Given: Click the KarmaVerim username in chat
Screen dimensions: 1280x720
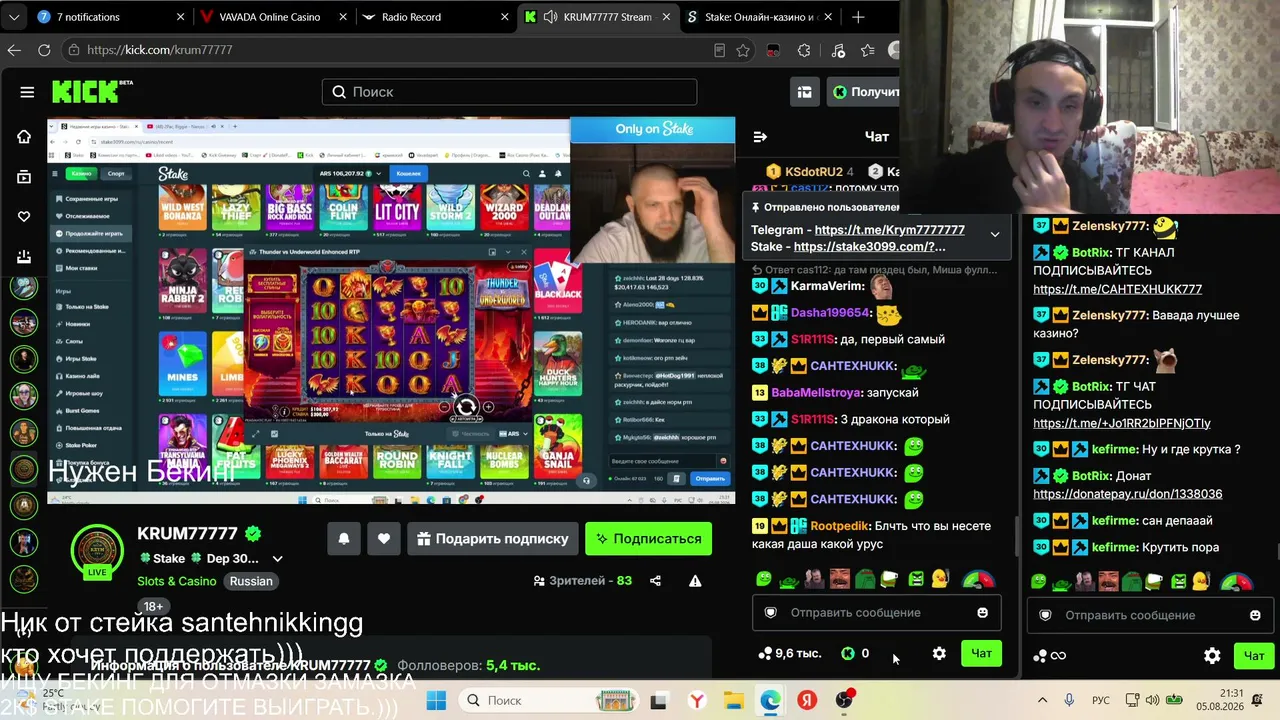Looking at the screenshot, I should point(827,286).
